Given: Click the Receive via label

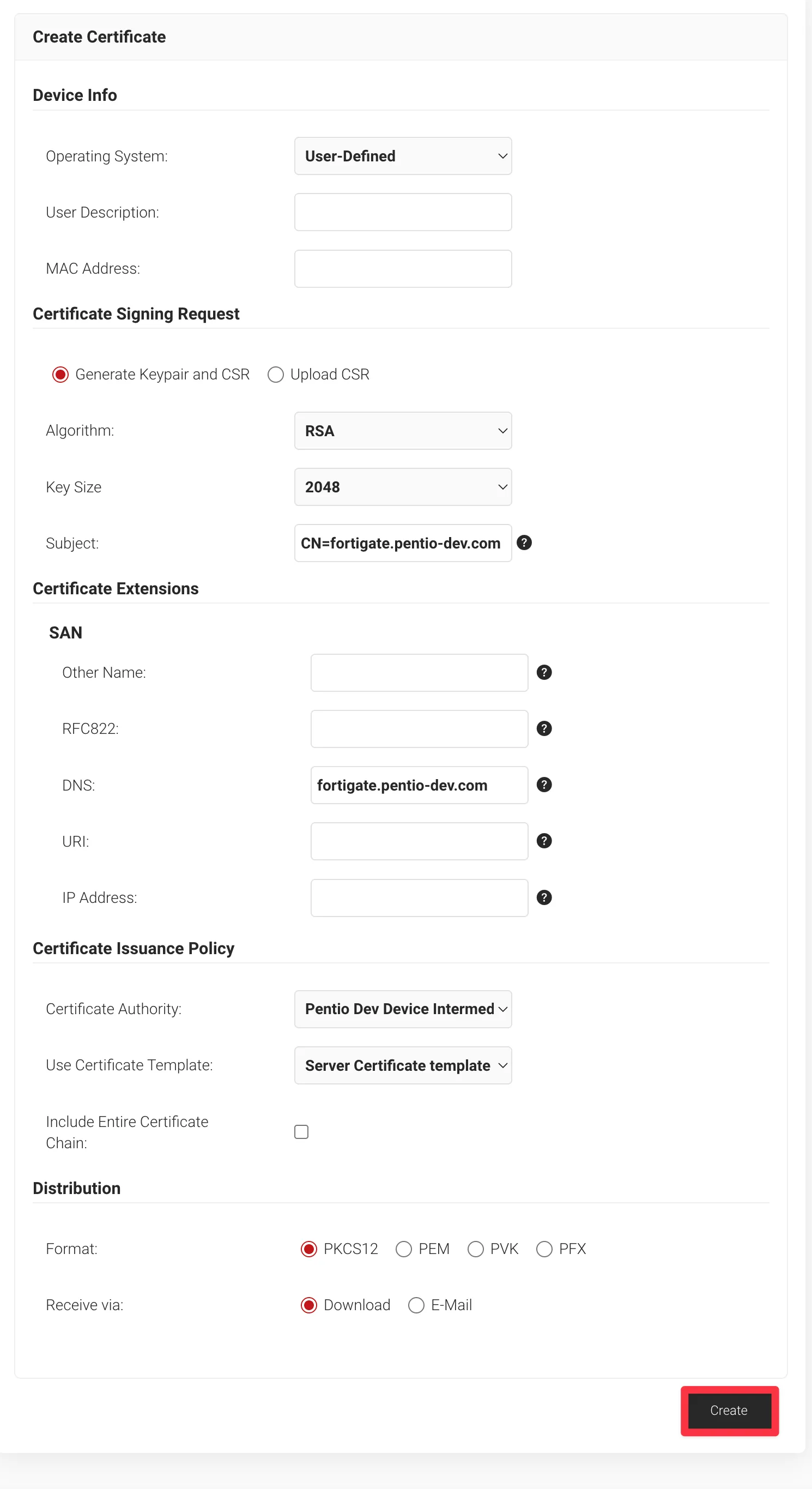Looking at the screenshot, I should [x=84, y=1305].
